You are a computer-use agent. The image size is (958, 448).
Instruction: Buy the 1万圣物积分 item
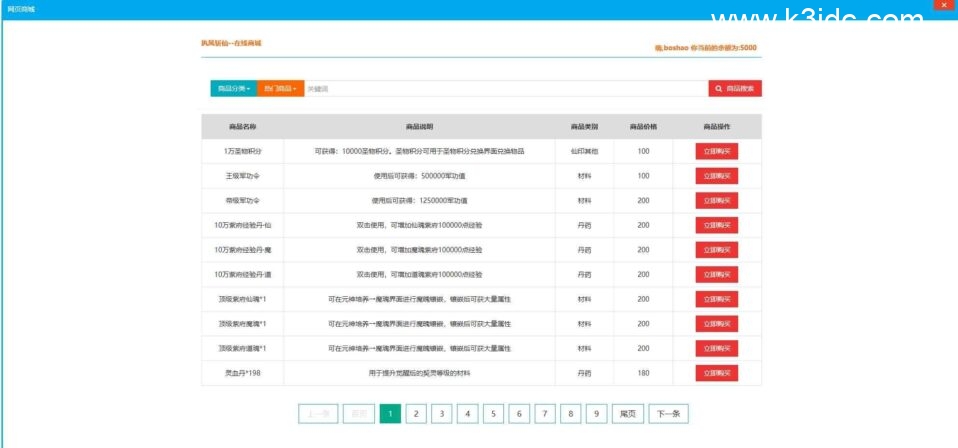click(717, 151)
